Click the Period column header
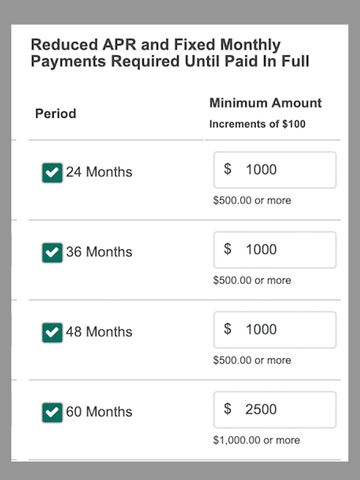Screen dimensions: 360x480 56,114
